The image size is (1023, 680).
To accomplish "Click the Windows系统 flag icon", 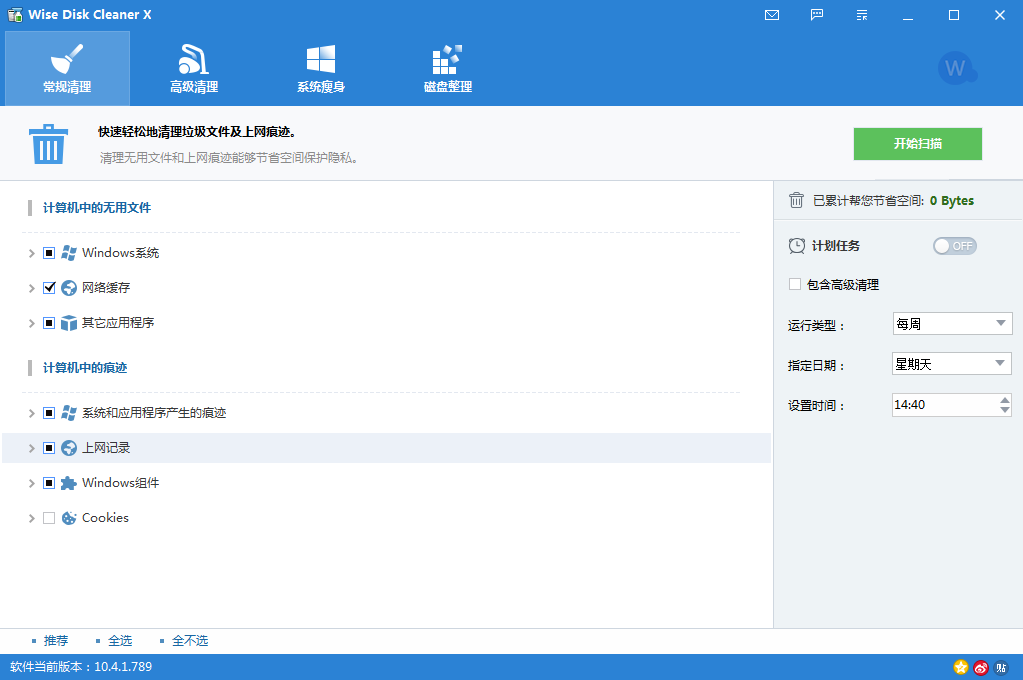I will click(x=69, y=253).
